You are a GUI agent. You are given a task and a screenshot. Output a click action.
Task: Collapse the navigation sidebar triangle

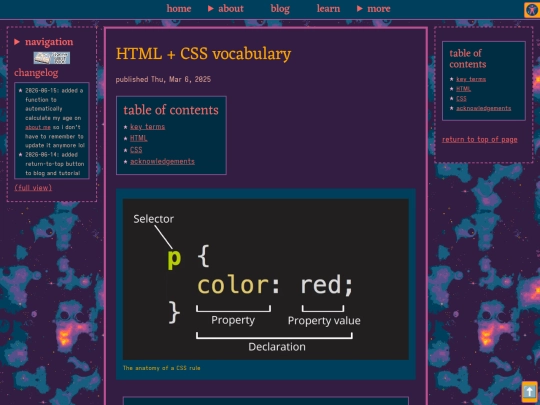coord(17,42)
